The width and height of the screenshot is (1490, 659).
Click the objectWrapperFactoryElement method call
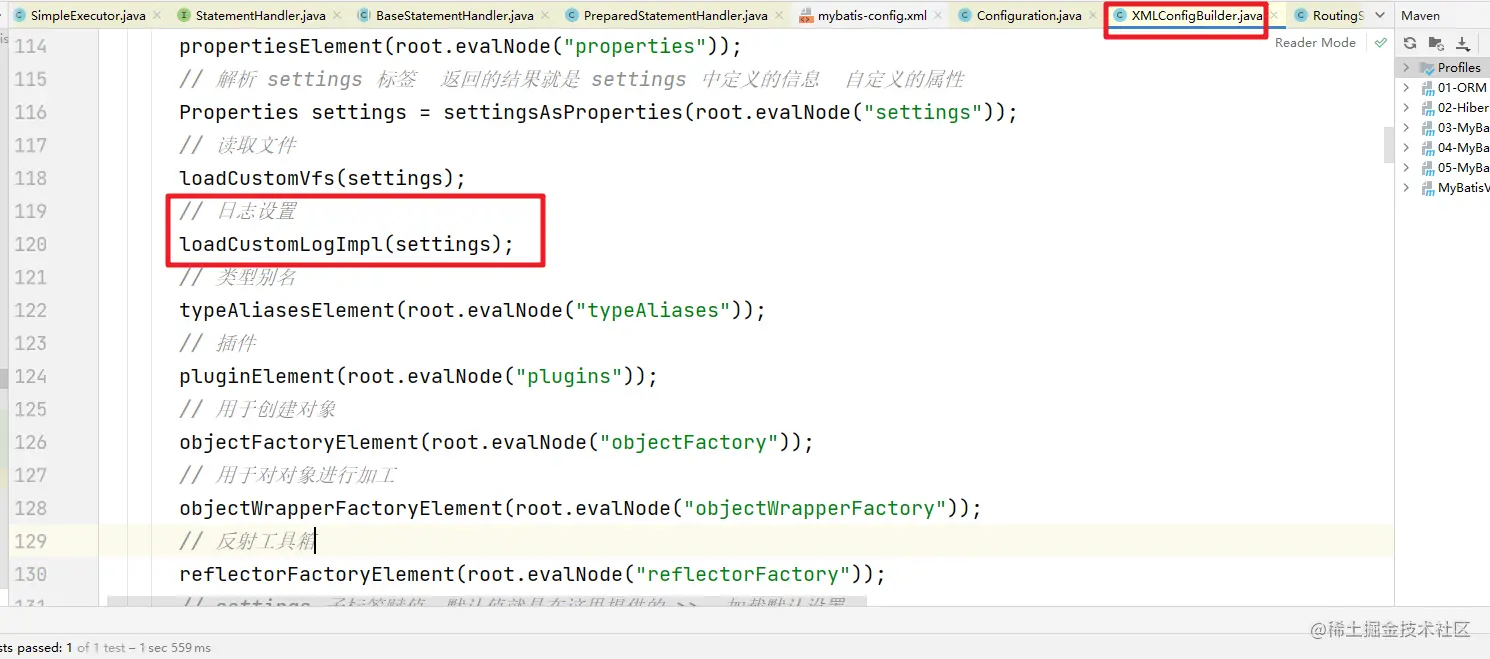point(580,508)
